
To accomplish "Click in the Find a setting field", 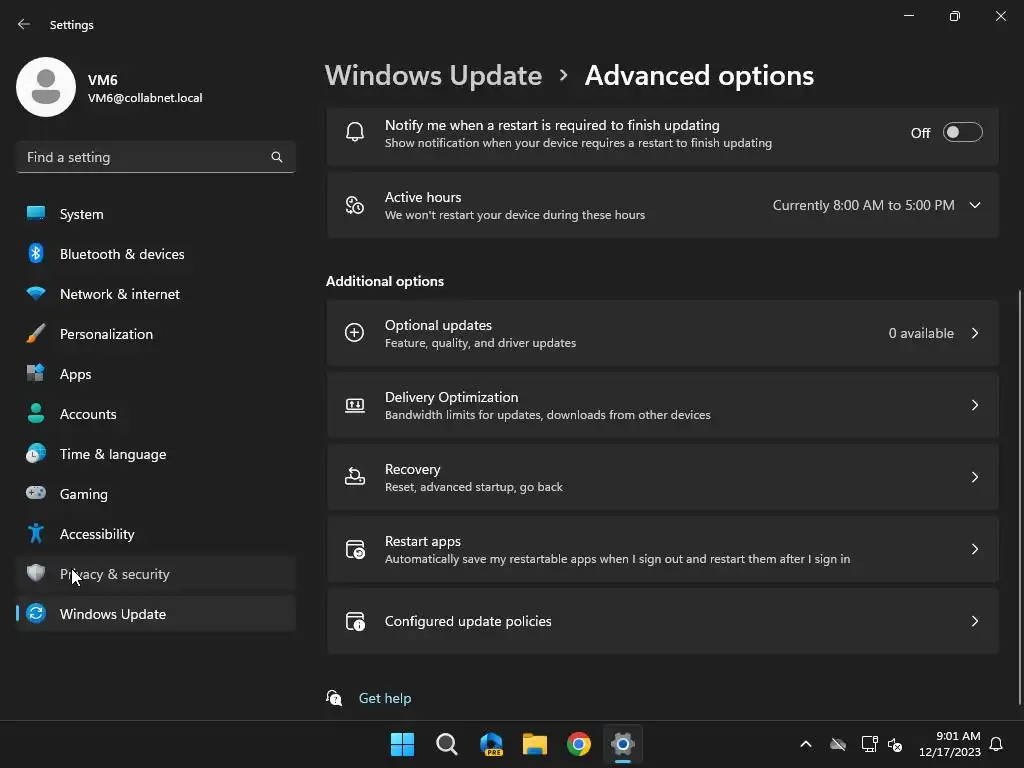I will [x=155, y=157].
